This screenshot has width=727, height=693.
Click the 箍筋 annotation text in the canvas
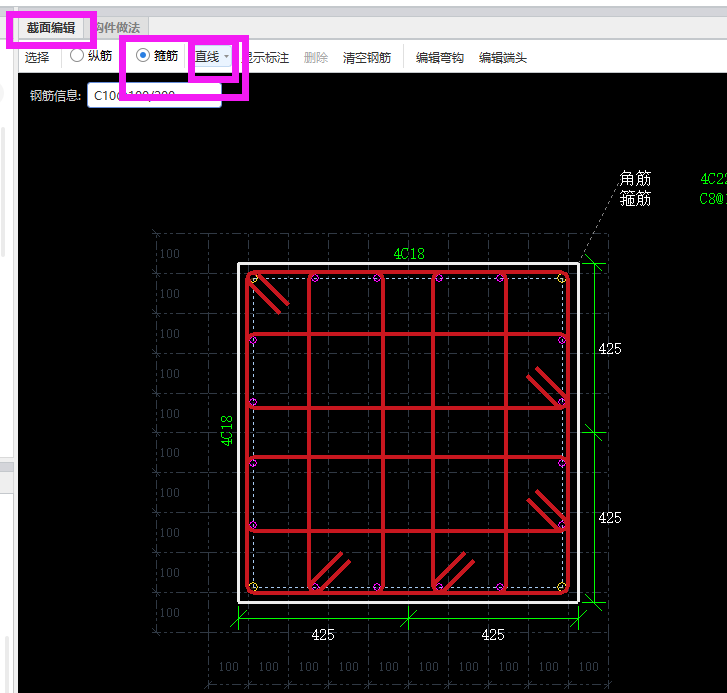[635, 198]
